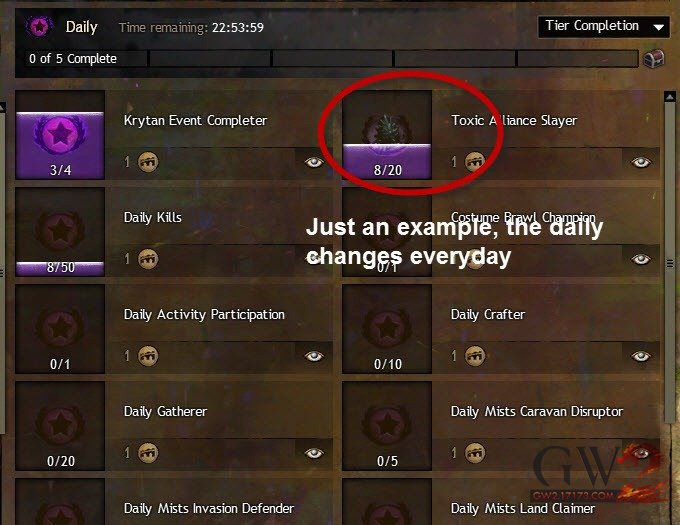This screenshot has width=680, height=525.
Task: Click the achievement list scrollbar handle
Action: coord(670,263)
